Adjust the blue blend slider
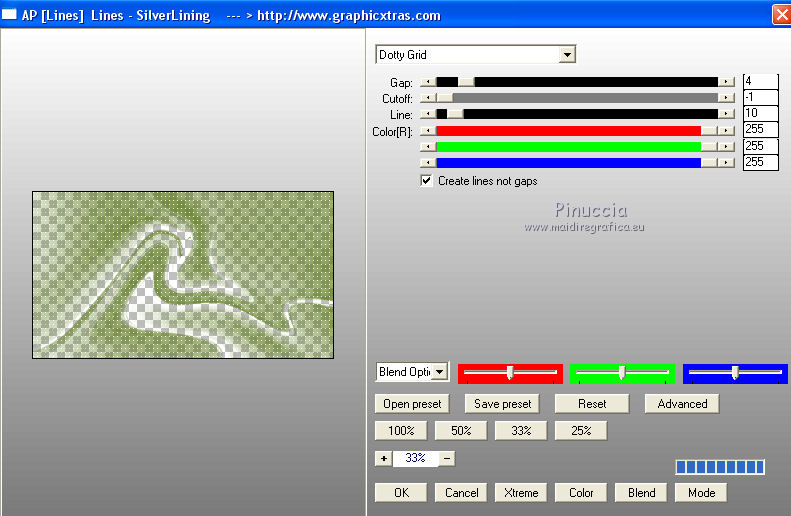The image size is (791, 516). coord(735,373)
